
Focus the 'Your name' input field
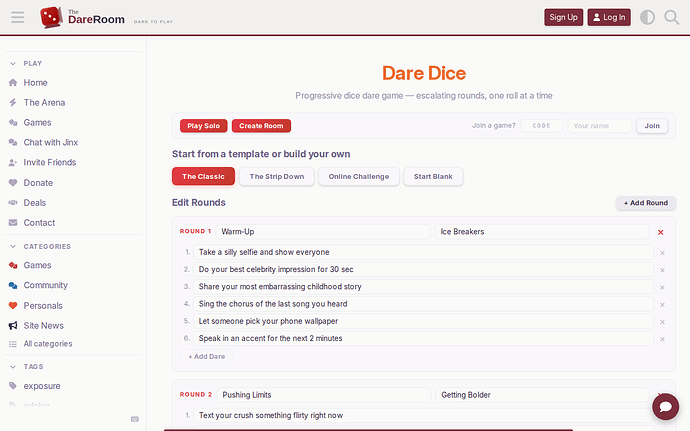point(600,126)
